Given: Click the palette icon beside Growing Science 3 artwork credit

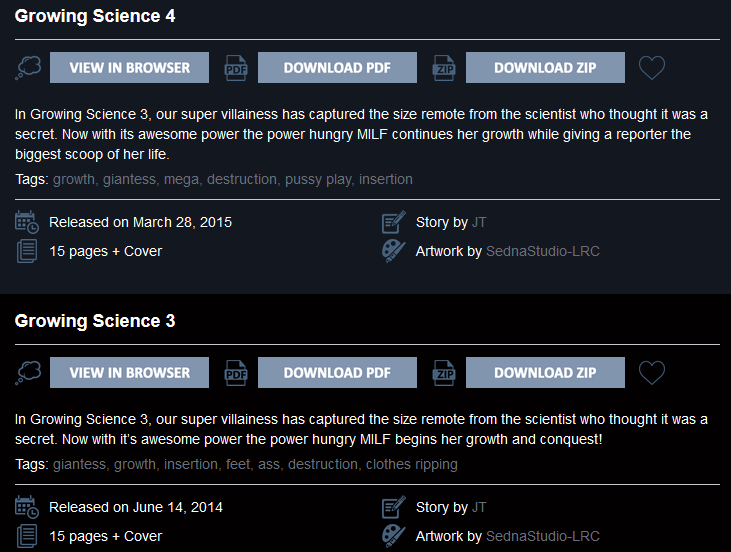Looking at the screenshot, I should (x=394, y=536).
